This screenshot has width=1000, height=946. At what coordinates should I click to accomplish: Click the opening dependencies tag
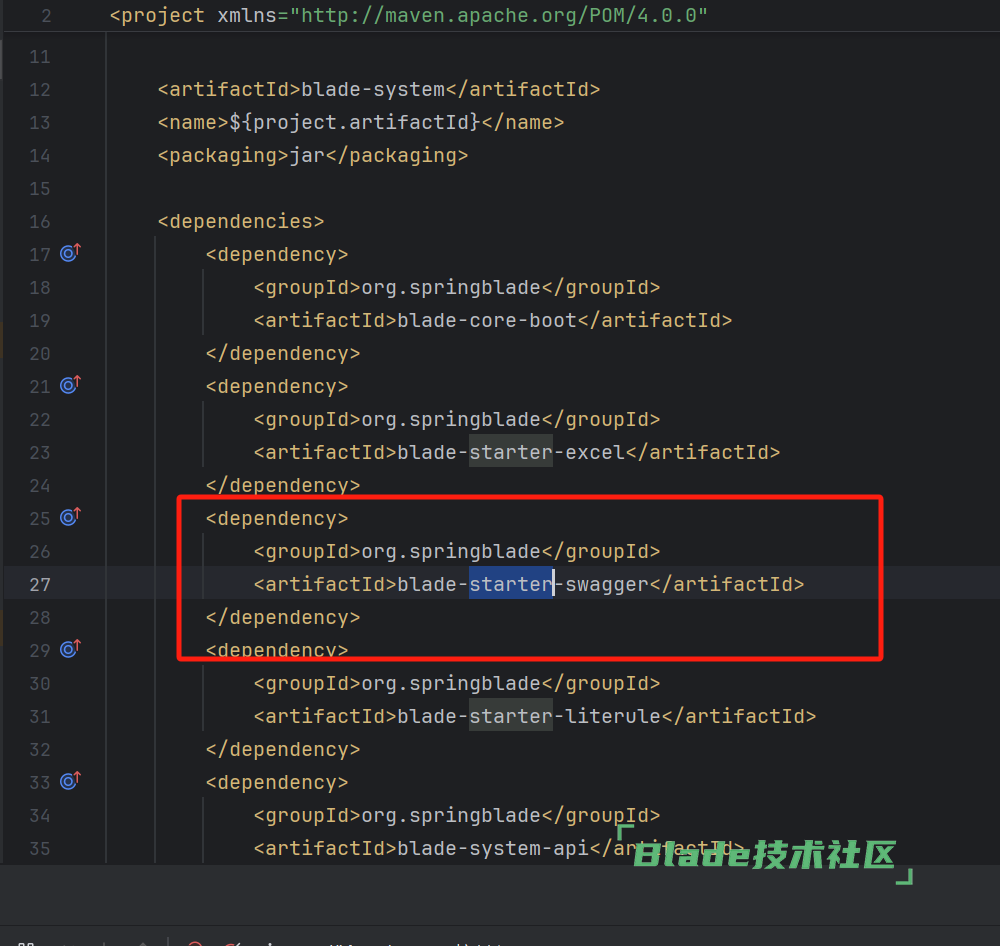point(240,221)
